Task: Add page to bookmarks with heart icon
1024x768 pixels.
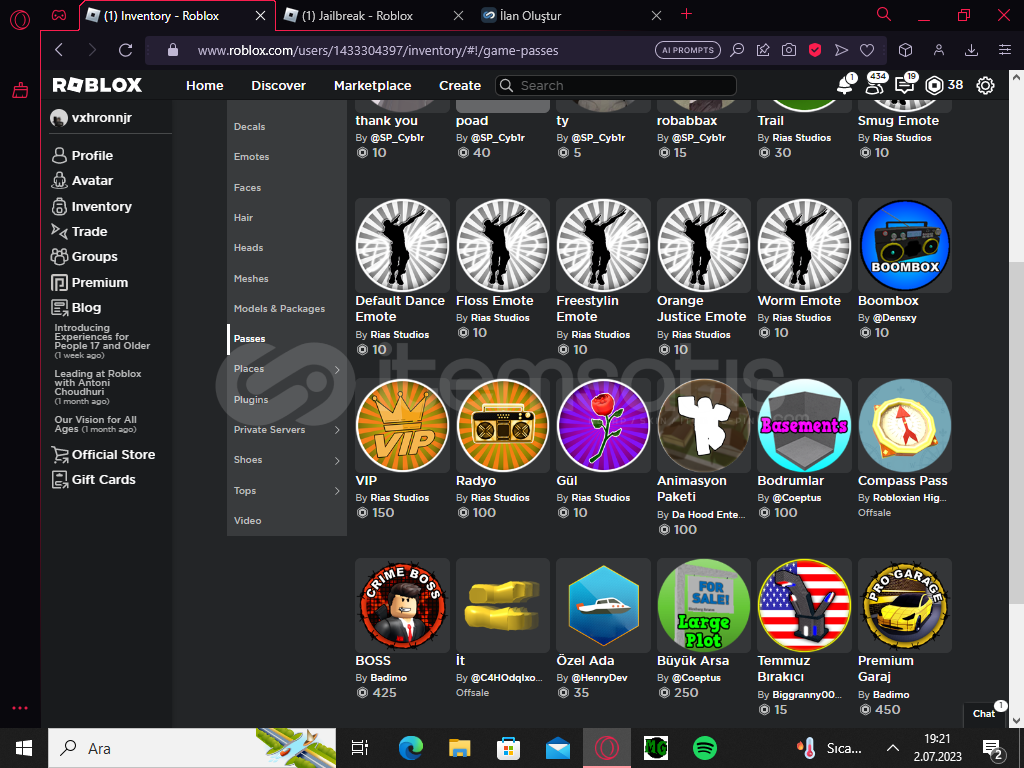Action: point(867,50)
